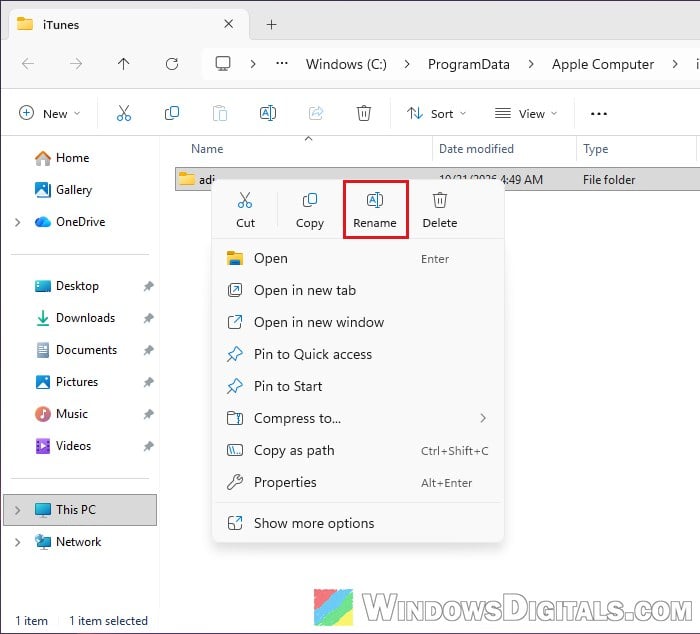Click chevron after Windows (C:) breadcrumb
The image size is (700, 634).
(407, 64)
